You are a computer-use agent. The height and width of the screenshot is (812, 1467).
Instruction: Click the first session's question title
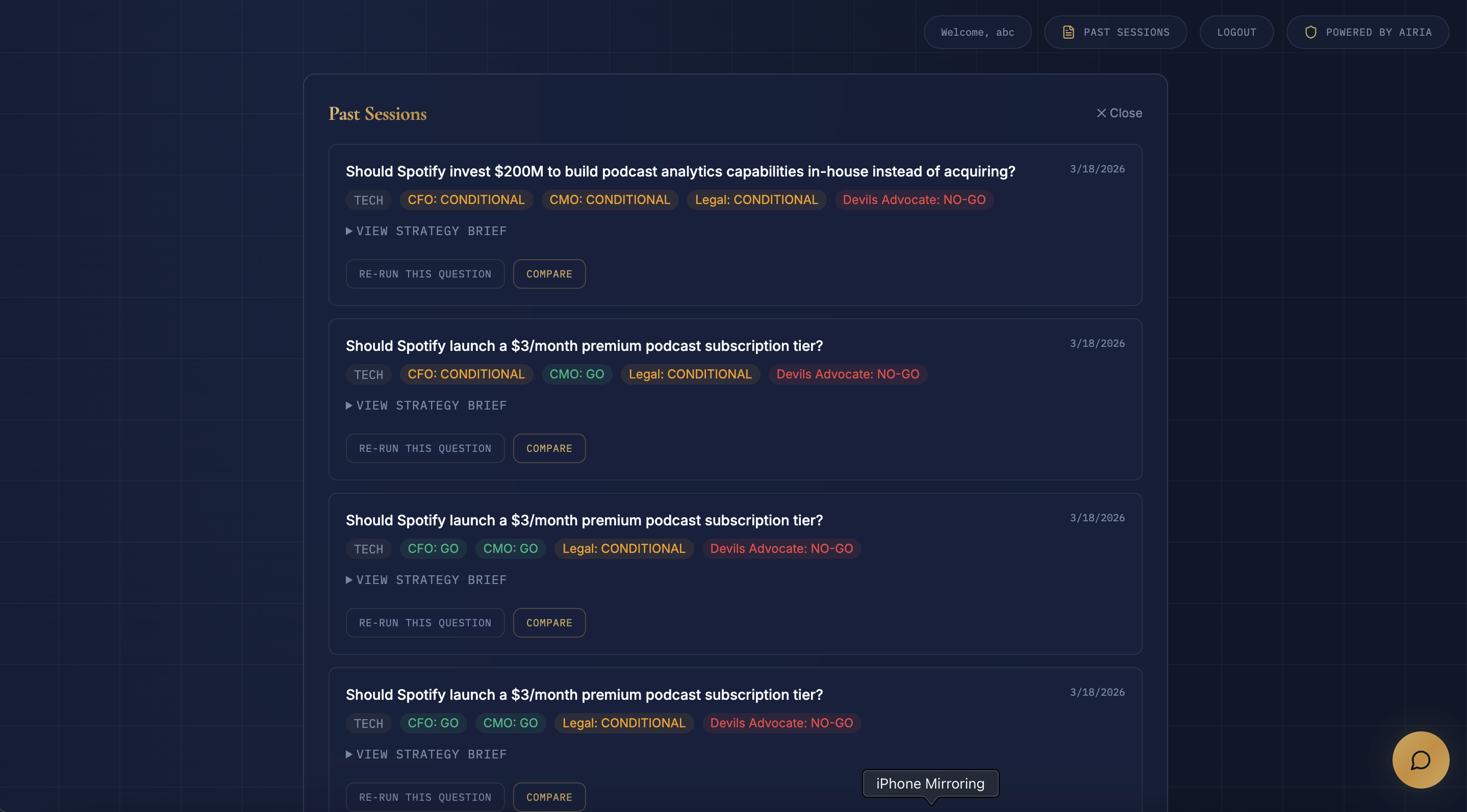tap(680, 171)
